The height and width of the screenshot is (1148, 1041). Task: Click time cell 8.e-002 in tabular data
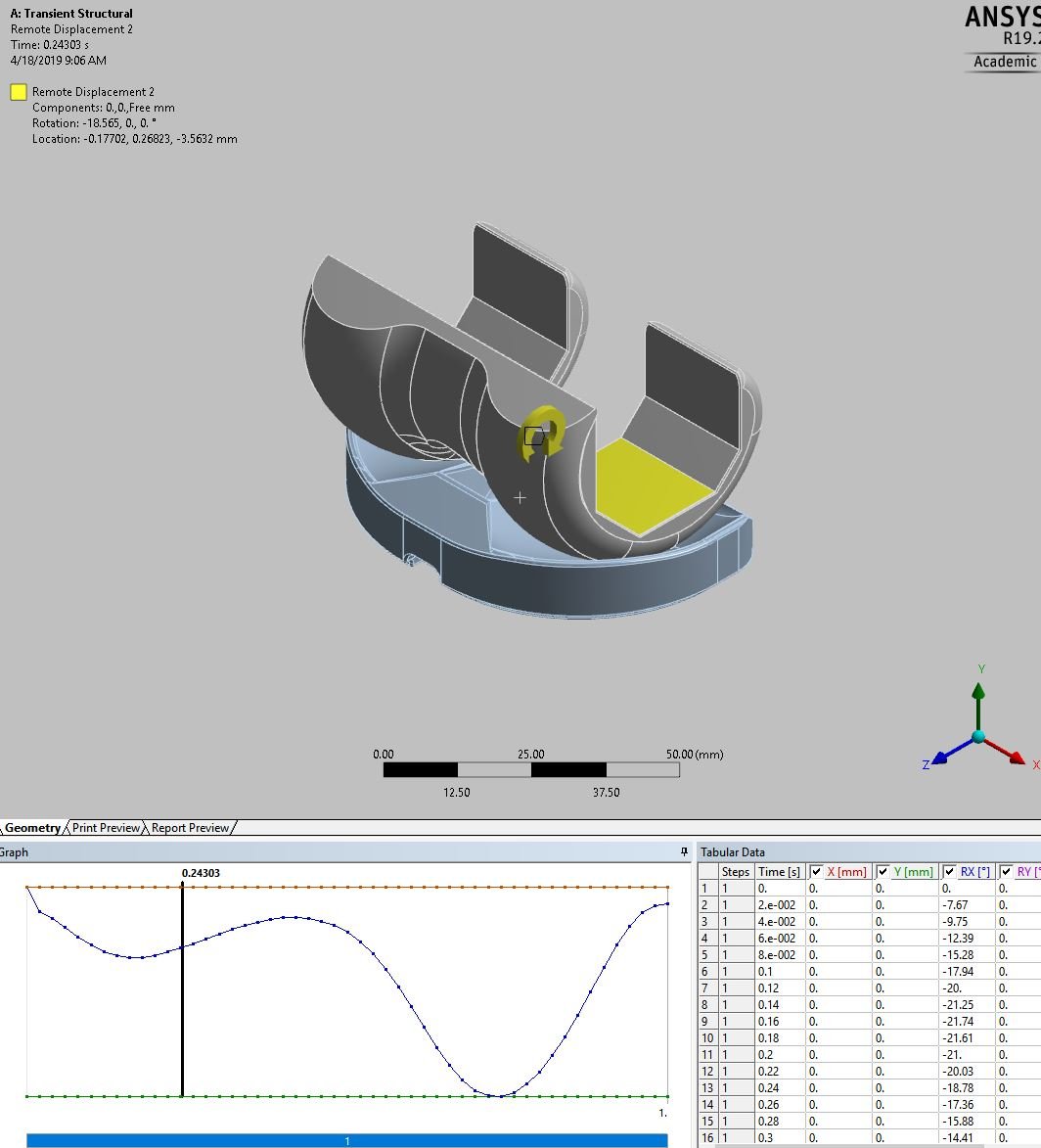[x=780, y=955]
